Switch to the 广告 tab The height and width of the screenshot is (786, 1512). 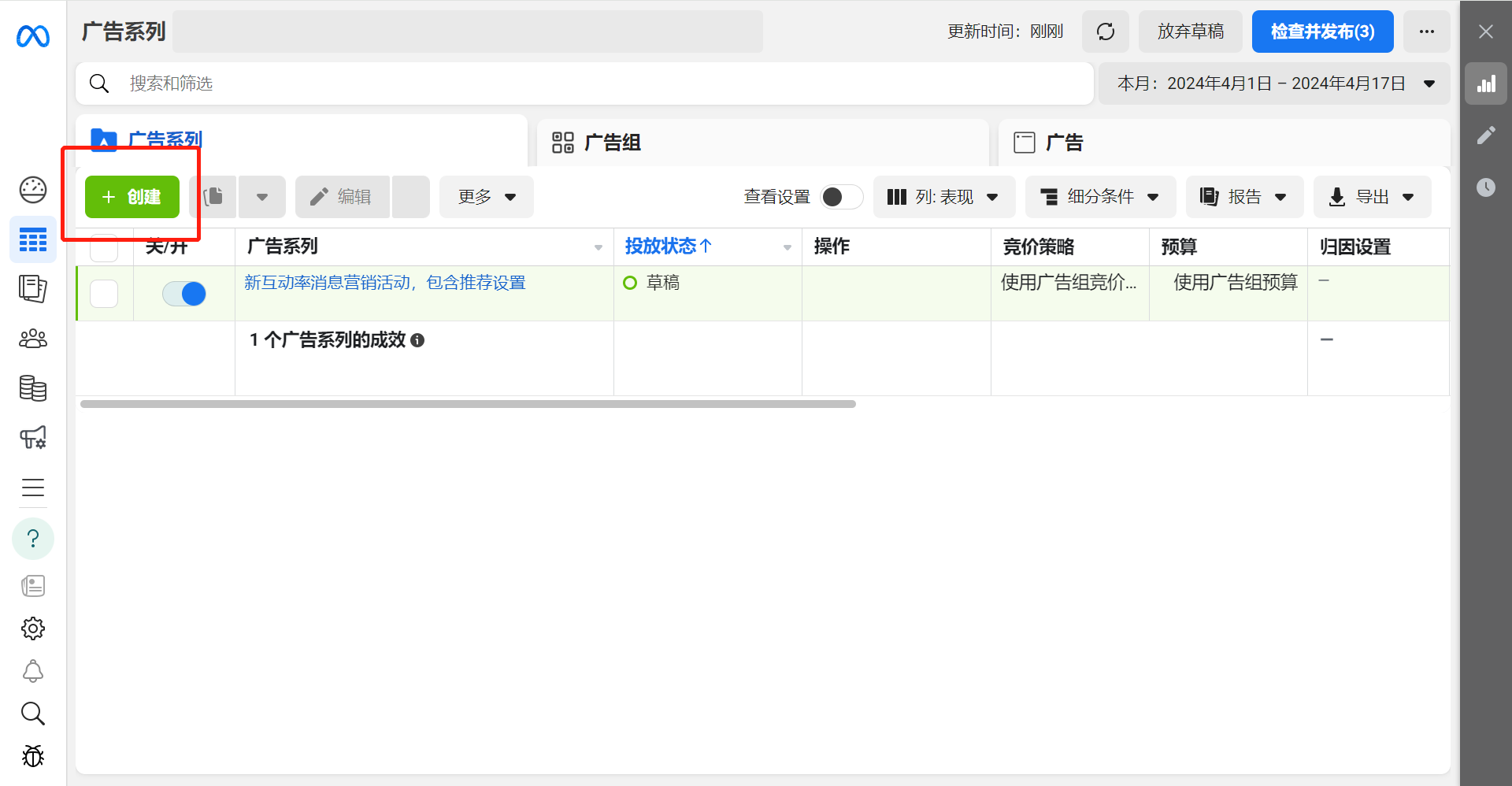click(x=1063, y=143)
